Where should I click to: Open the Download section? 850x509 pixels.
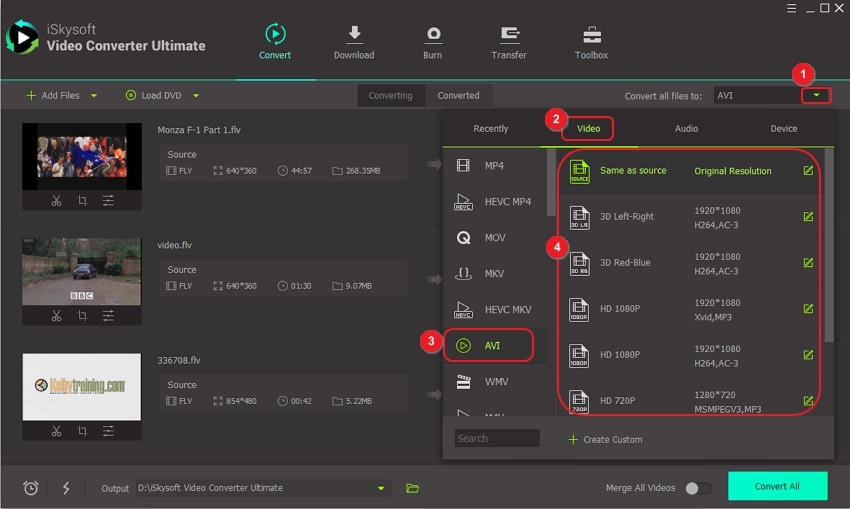pyautogui.click(x=353, y=42)
